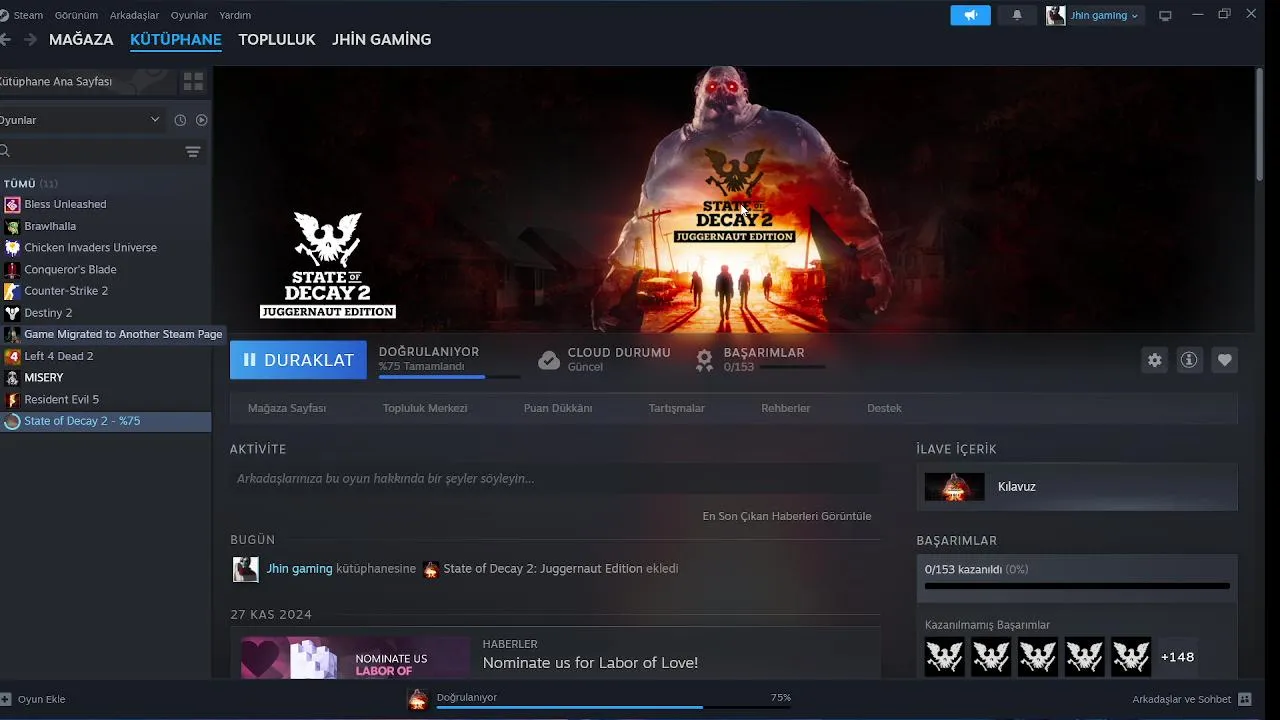This screenshot has width=1280, height=720.
Task: Show the +148 remaining achievements
Action: click(1177, 657)
